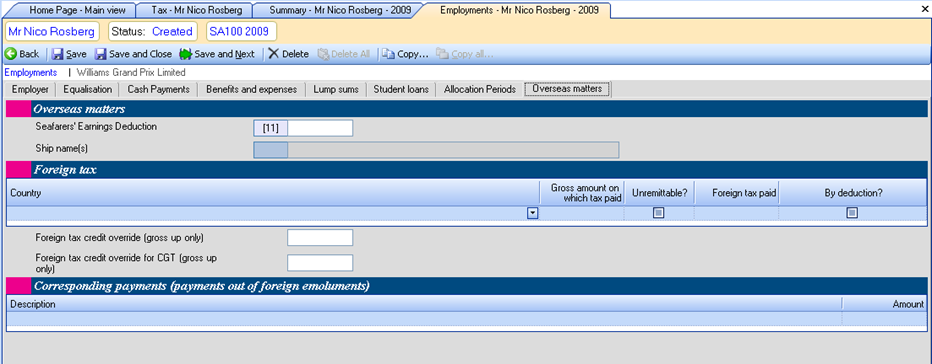Click the Amount column header
Screen dimensions: 932x364
point(884,304)
